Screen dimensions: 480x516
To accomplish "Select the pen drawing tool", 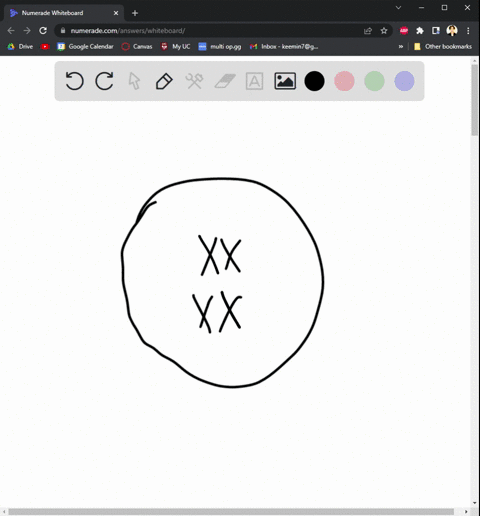I will click(x=164, y=81).
